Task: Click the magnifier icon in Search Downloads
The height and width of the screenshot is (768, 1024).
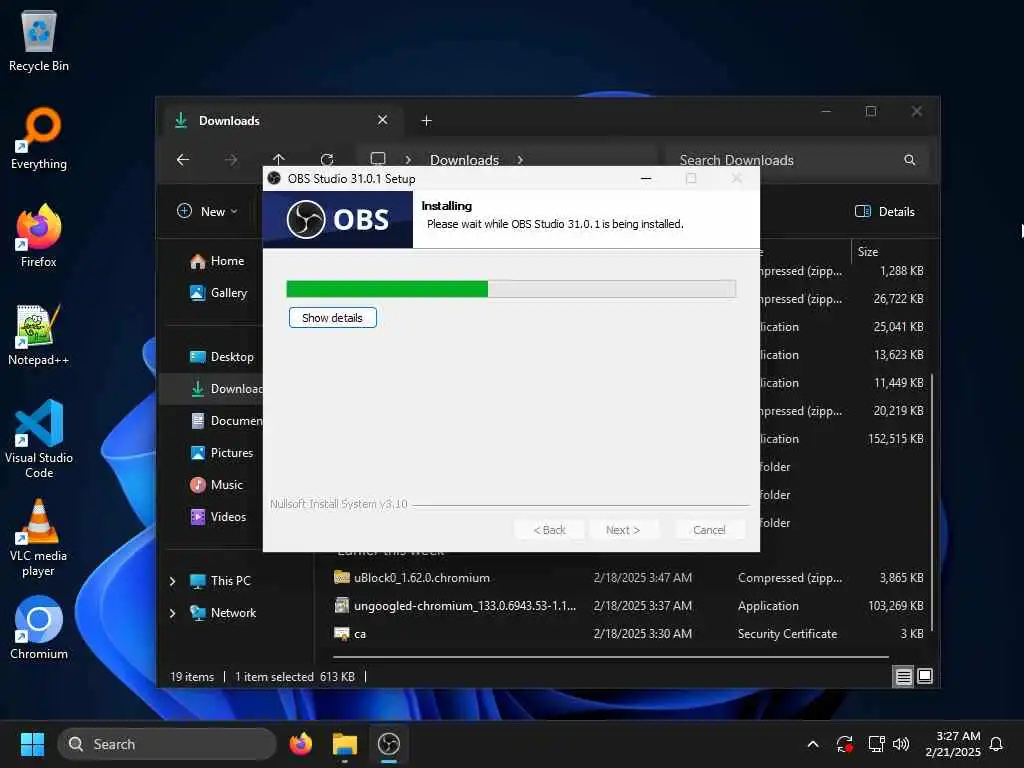Action: click(x=910, y=160)
